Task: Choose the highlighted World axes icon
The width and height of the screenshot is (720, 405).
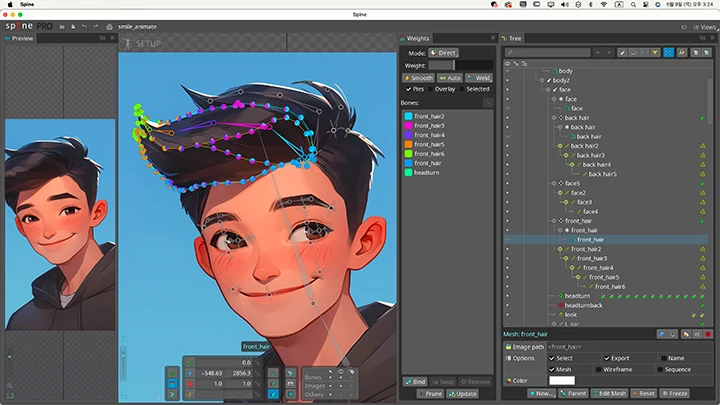Action: click(273, 394)
